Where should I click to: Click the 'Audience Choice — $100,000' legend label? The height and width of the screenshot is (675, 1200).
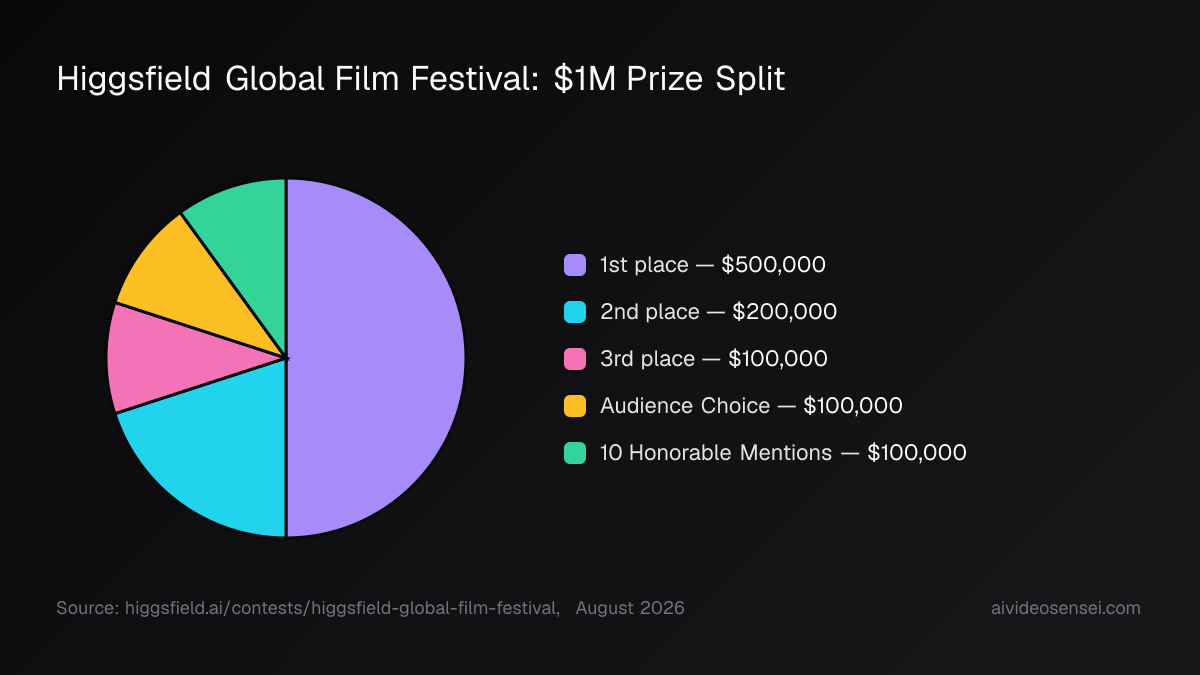click(751, 406)
